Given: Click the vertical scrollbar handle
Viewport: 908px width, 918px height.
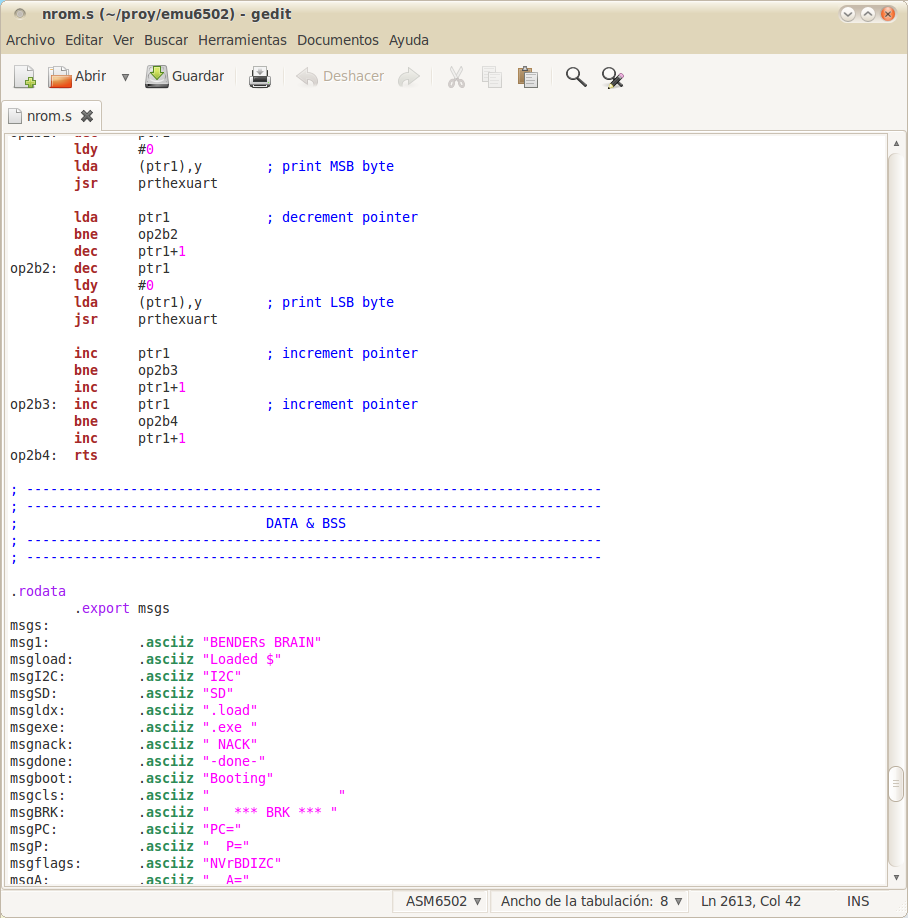Looking at the screenshot, I should 896,784.
